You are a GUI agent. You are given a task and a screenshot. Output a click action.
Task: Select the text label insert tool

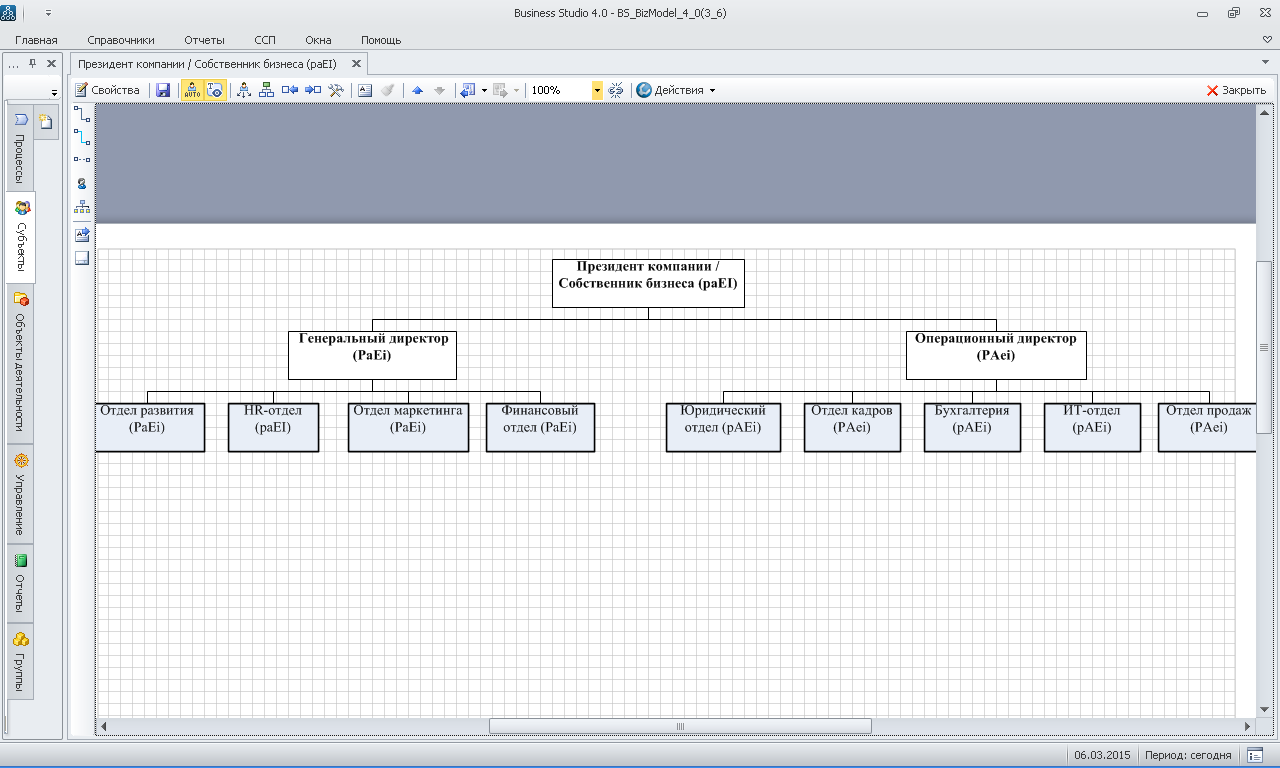point(82,235)
